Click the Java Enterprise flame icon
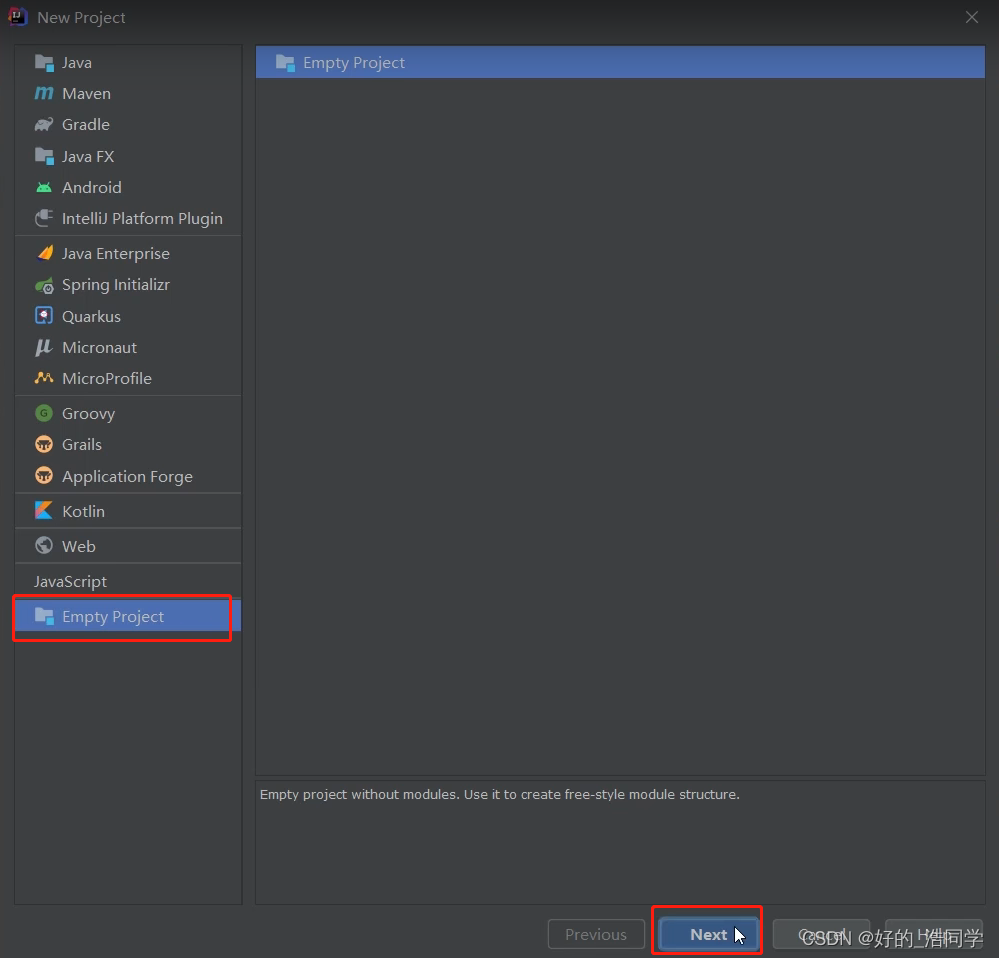999x958 pixels. [44, 254]
